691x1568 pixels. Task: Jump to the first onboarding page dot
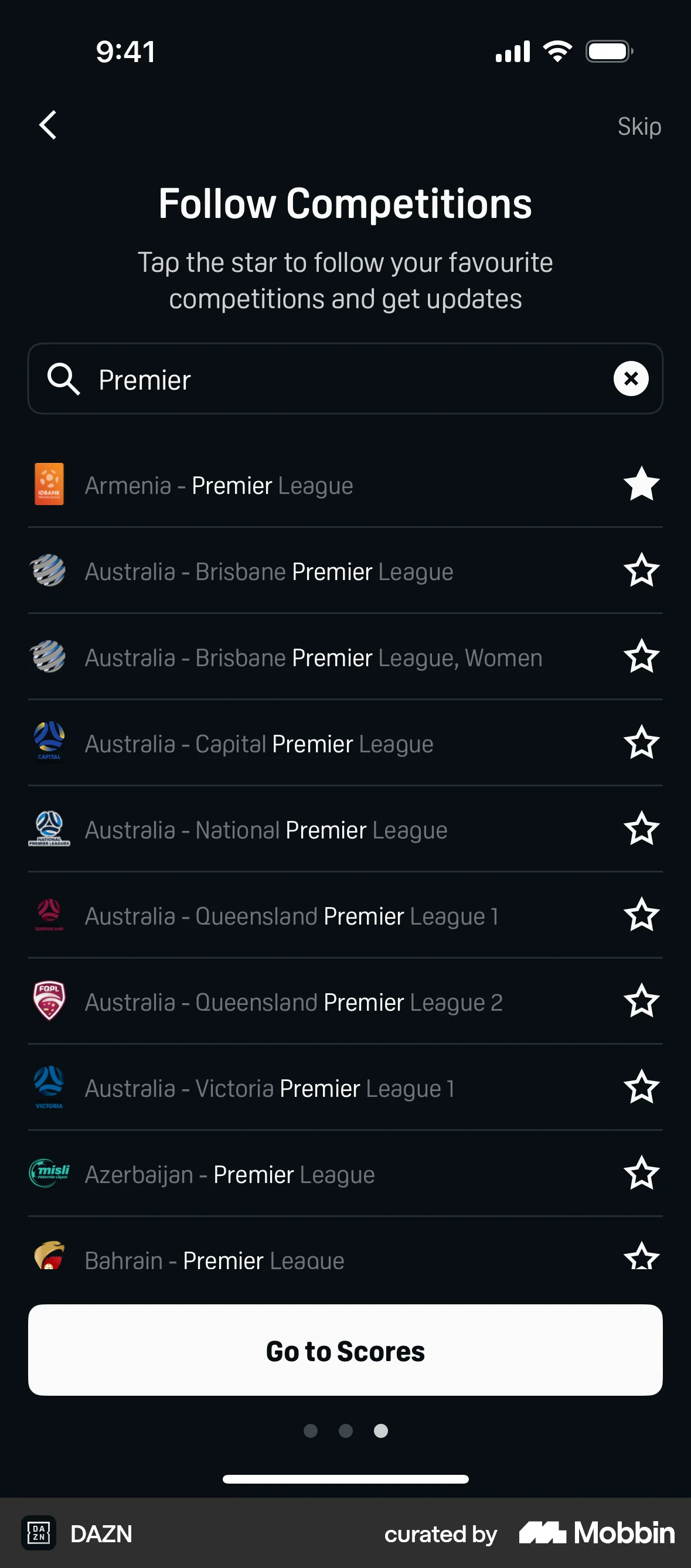point(311,1430)
